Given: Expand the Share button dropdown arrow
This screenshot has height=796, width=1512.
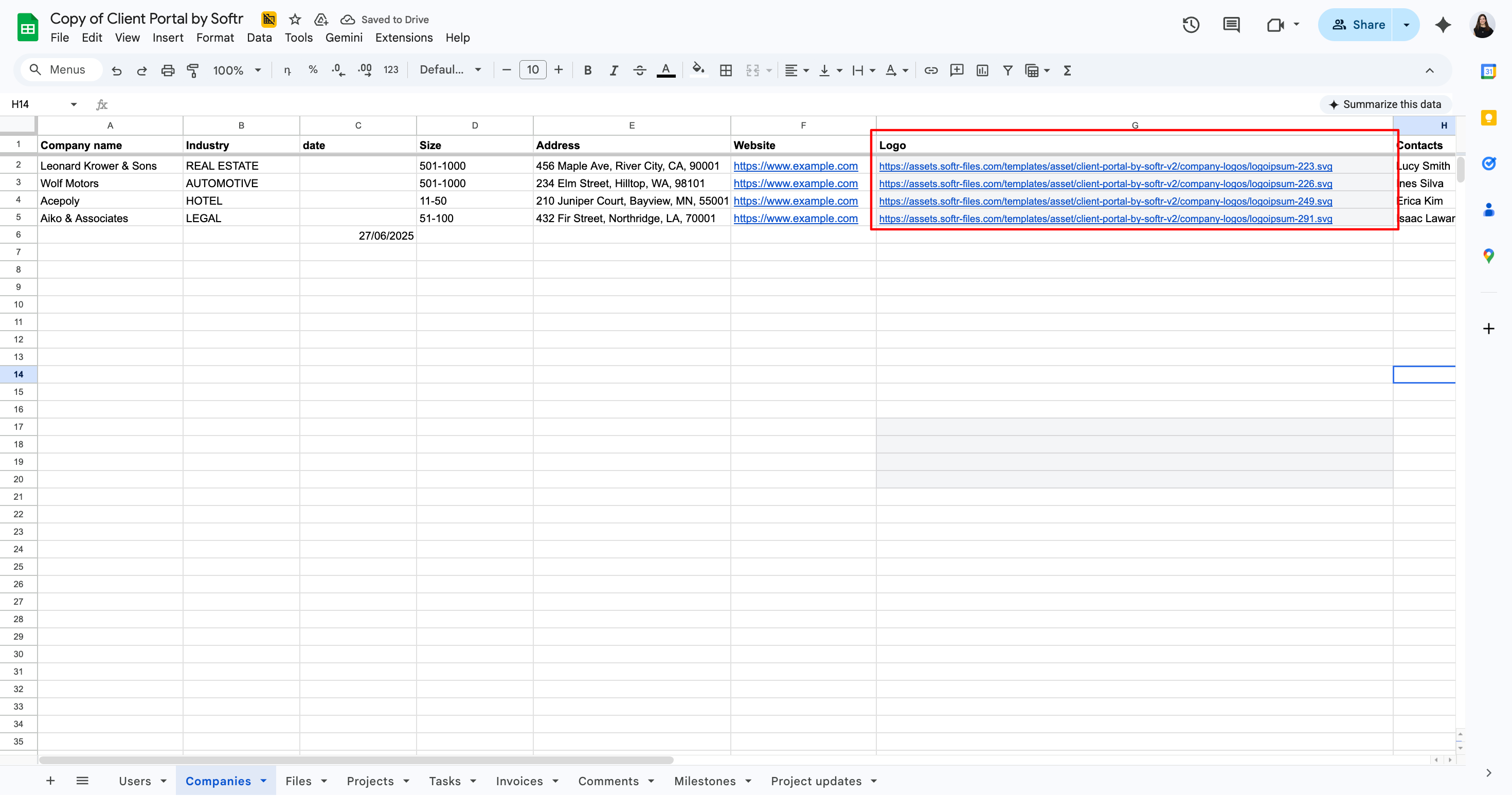Looking at the screenshot, I should coord(1406,25).
